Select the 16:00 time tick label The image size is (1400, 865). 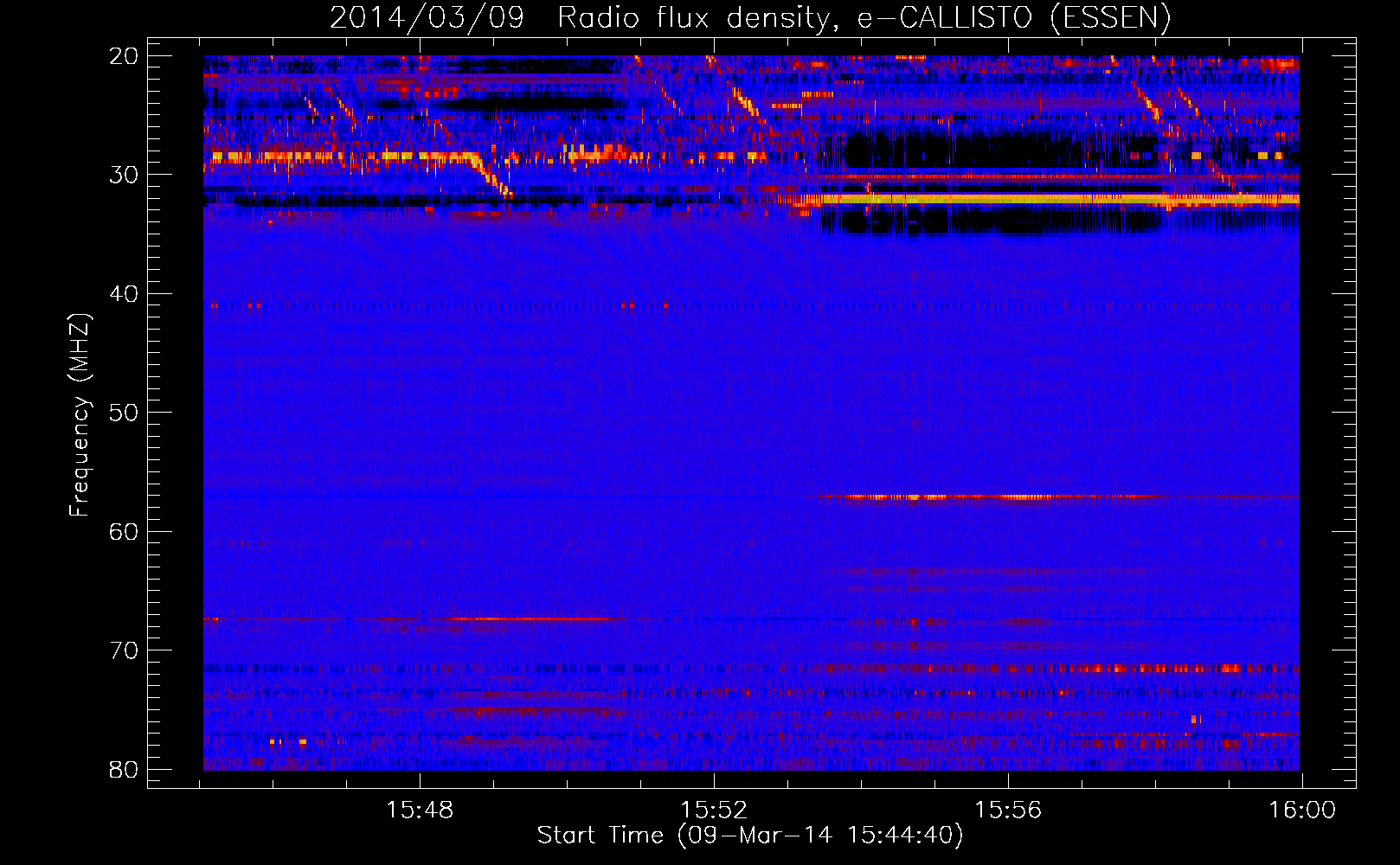pyautogui.click(x=1302, y=811)
